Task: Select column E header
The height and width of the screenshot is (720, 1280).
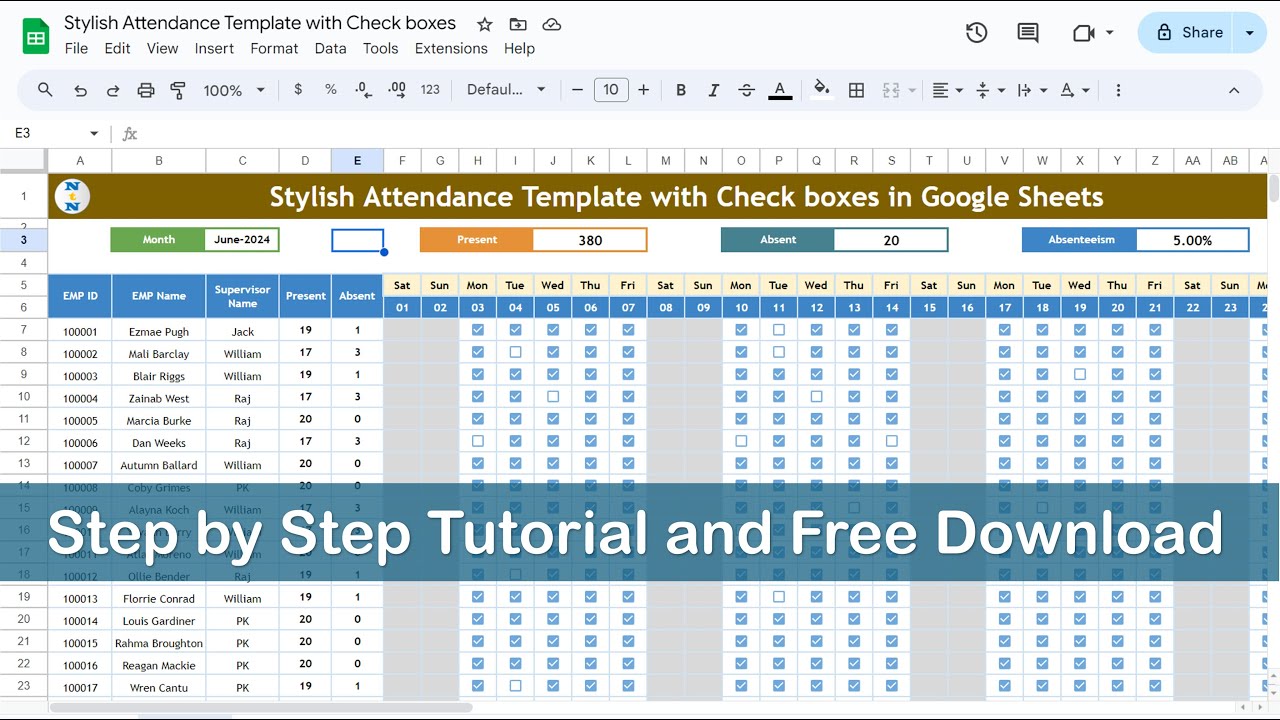Action: (x=357, y=160)
